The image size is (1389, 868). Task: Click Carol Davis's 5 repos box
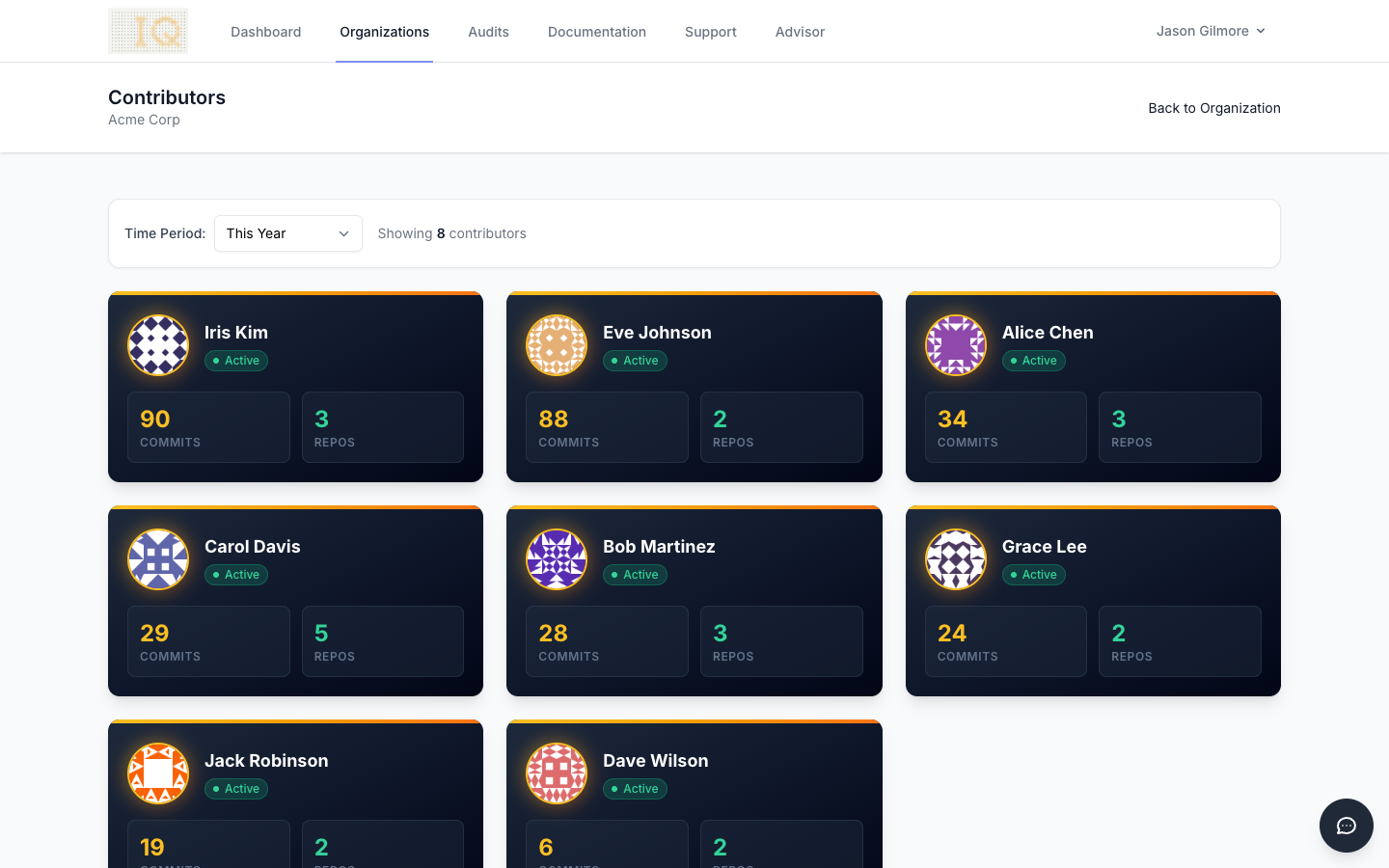382,641
